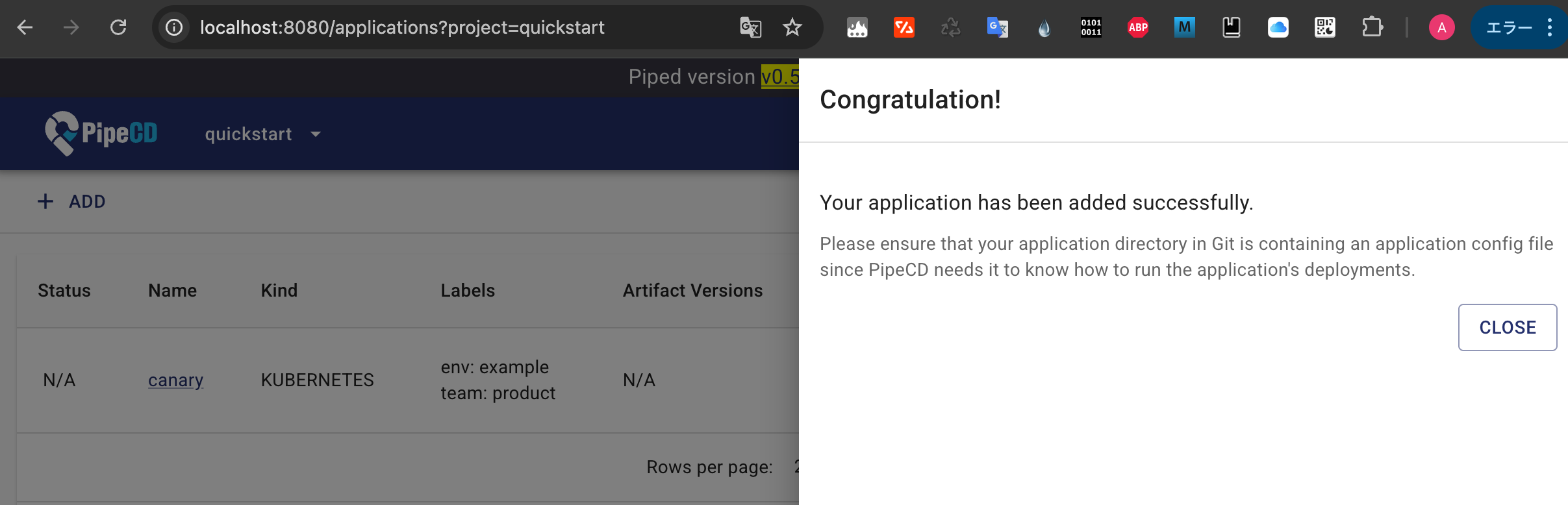Reload the current page

pos(118,27)
